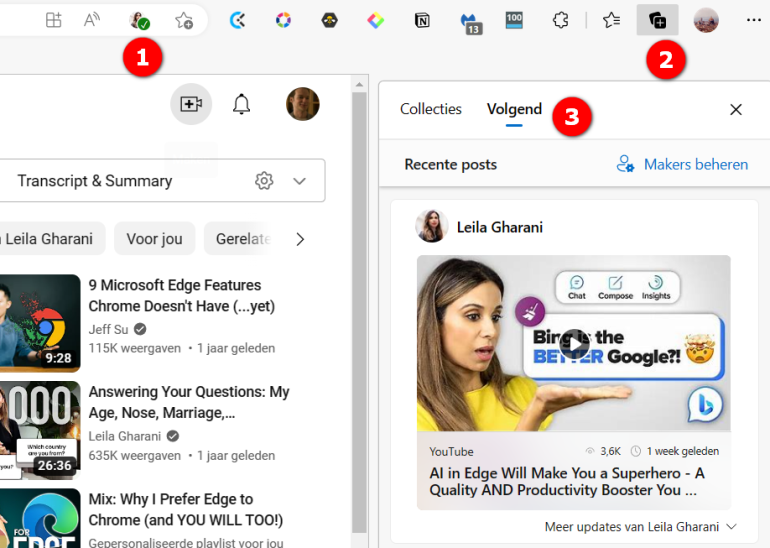Click the YouTube page vertical scrollbar

(x=359, y=313)
